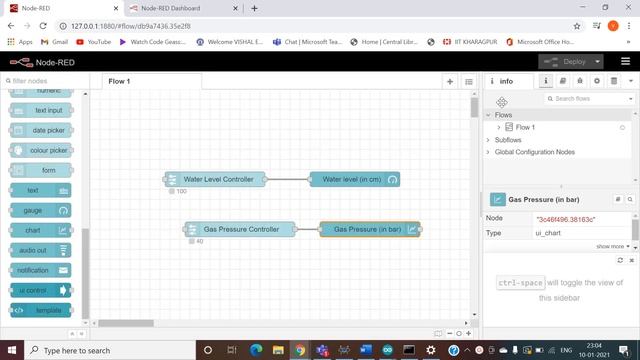Select Flow 1 in the info tree
Screen dimensions: 640x360
(x=525, y=127)
